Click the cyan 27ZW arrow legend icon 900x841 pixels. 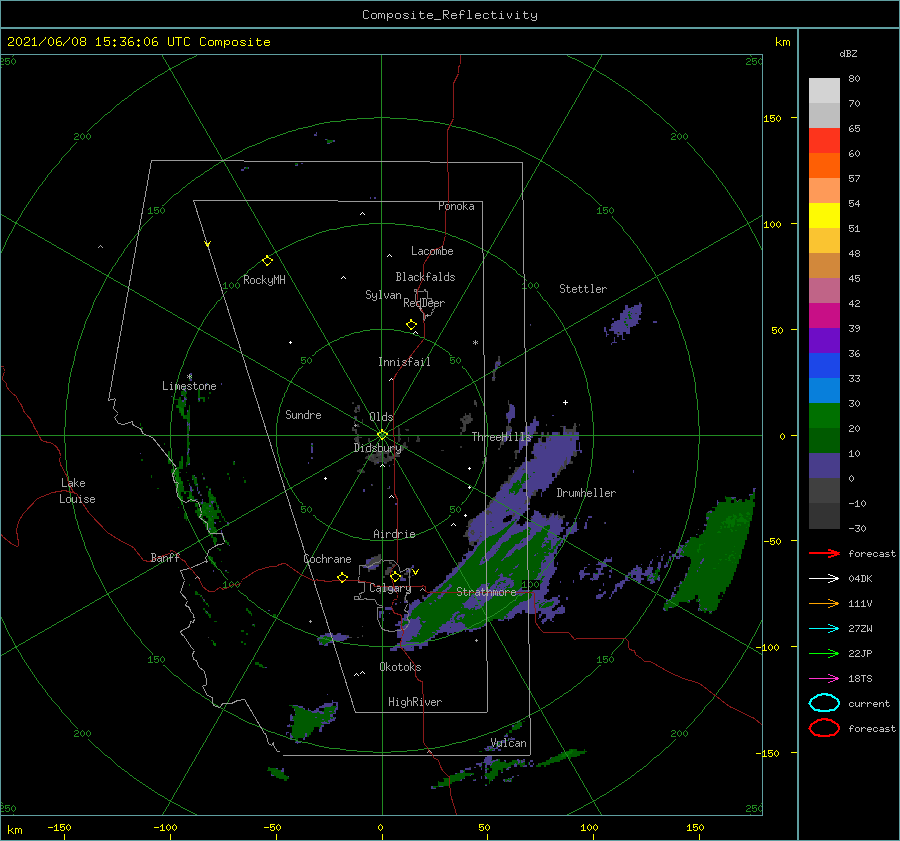point(824,629)
